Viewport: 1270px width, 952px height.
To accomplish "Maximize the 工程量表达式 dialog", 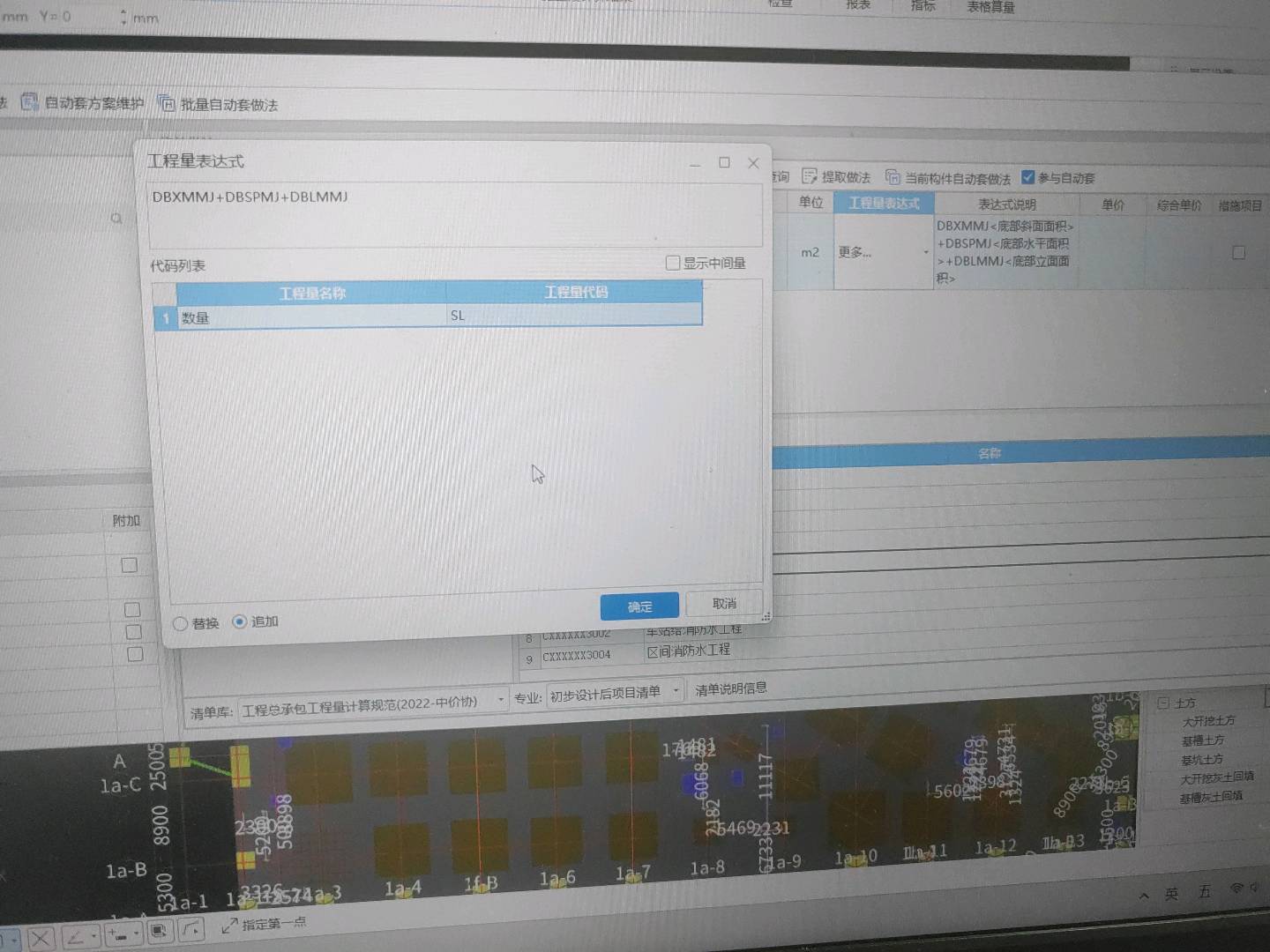I will click(724, 162).
